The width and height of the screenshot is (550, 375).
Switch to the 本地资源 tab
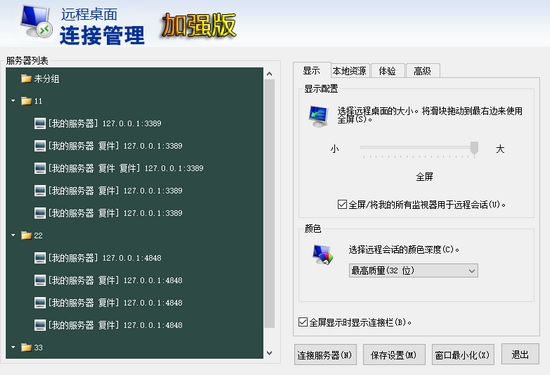coord(349,71)
